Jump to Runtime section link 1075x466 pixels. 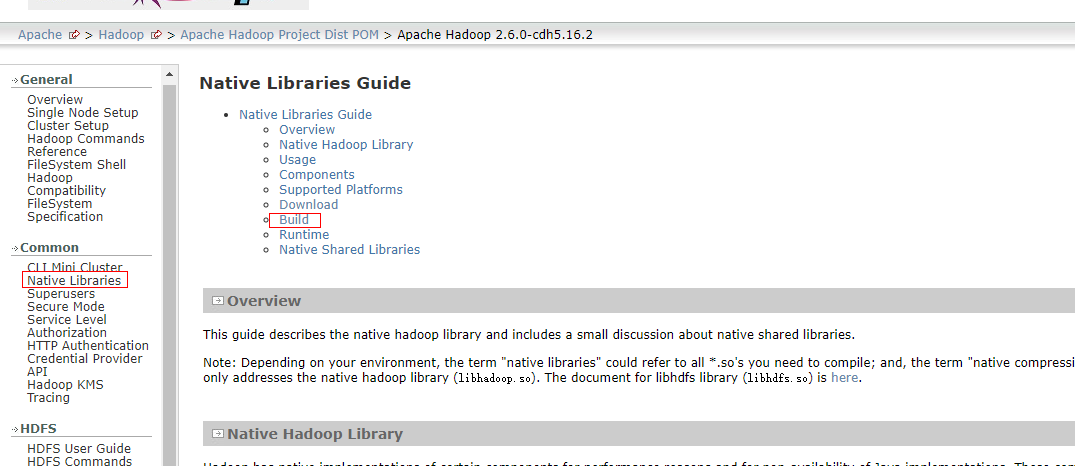tap(304, 234)
